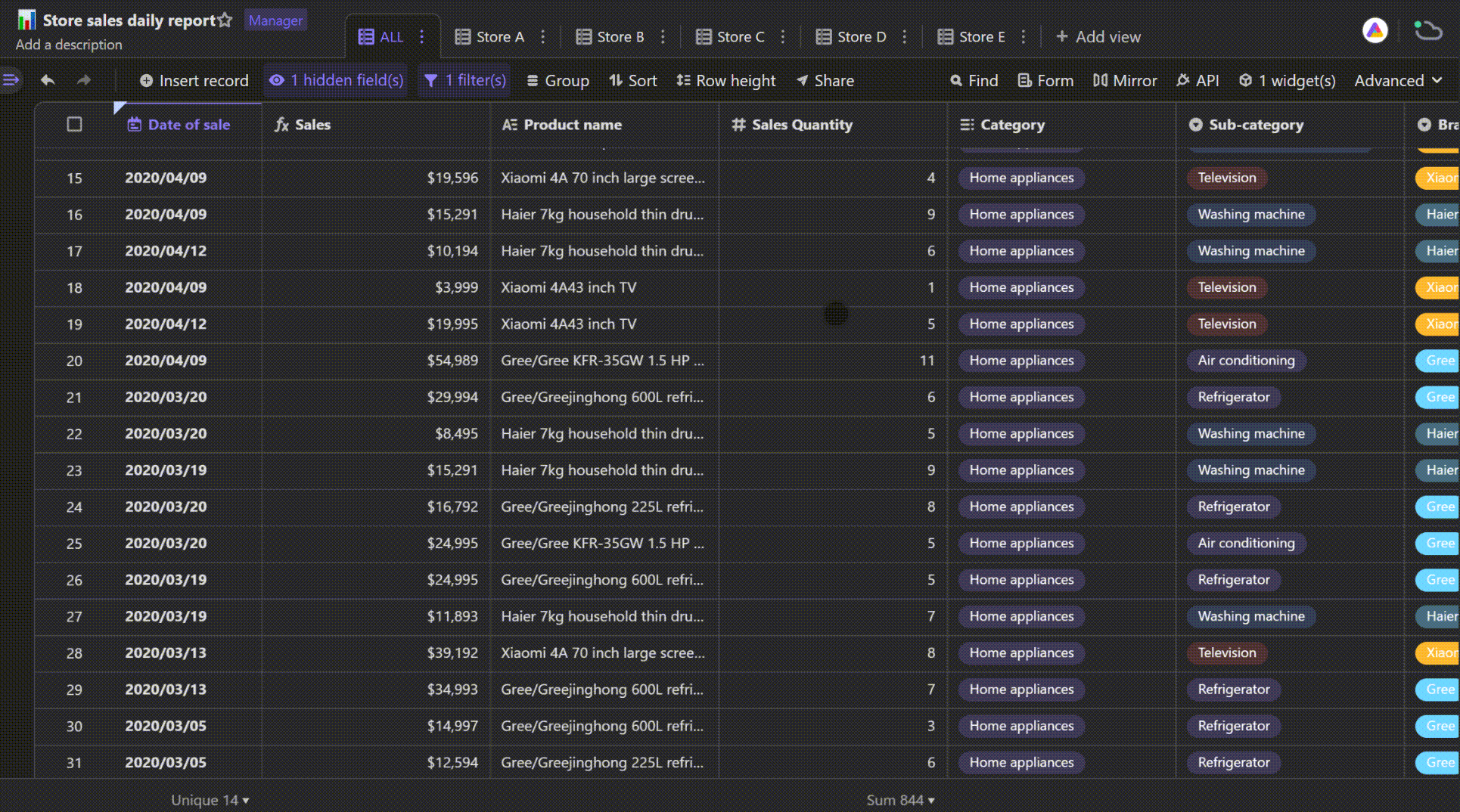Click the Store sales daily report title
The width and height of the screenshot is (1460, 812).
pyautogui.click(x=129, y=20)
